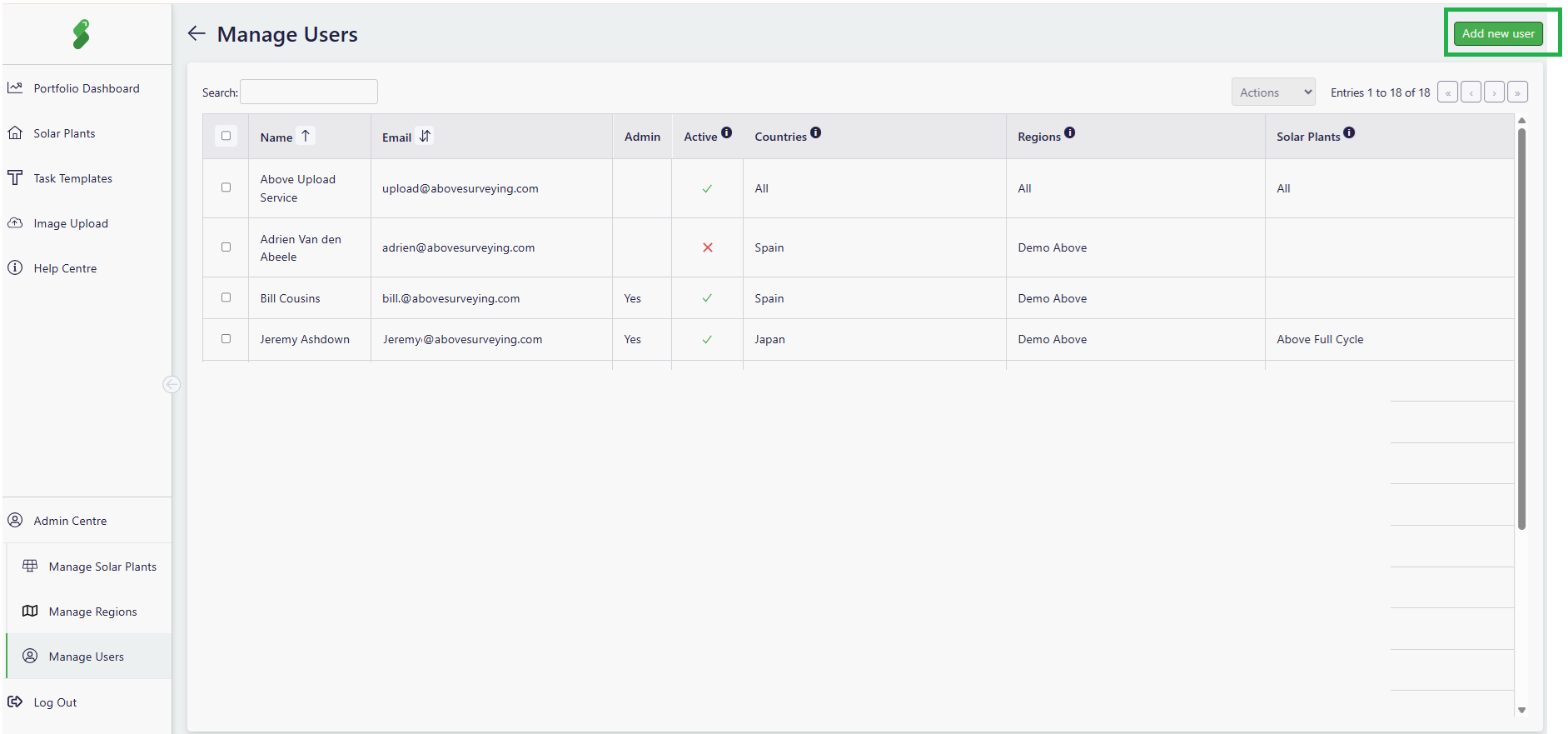The image size is (1568, 734).
Task: Click the Regions column info icon
Action: 1070,132
